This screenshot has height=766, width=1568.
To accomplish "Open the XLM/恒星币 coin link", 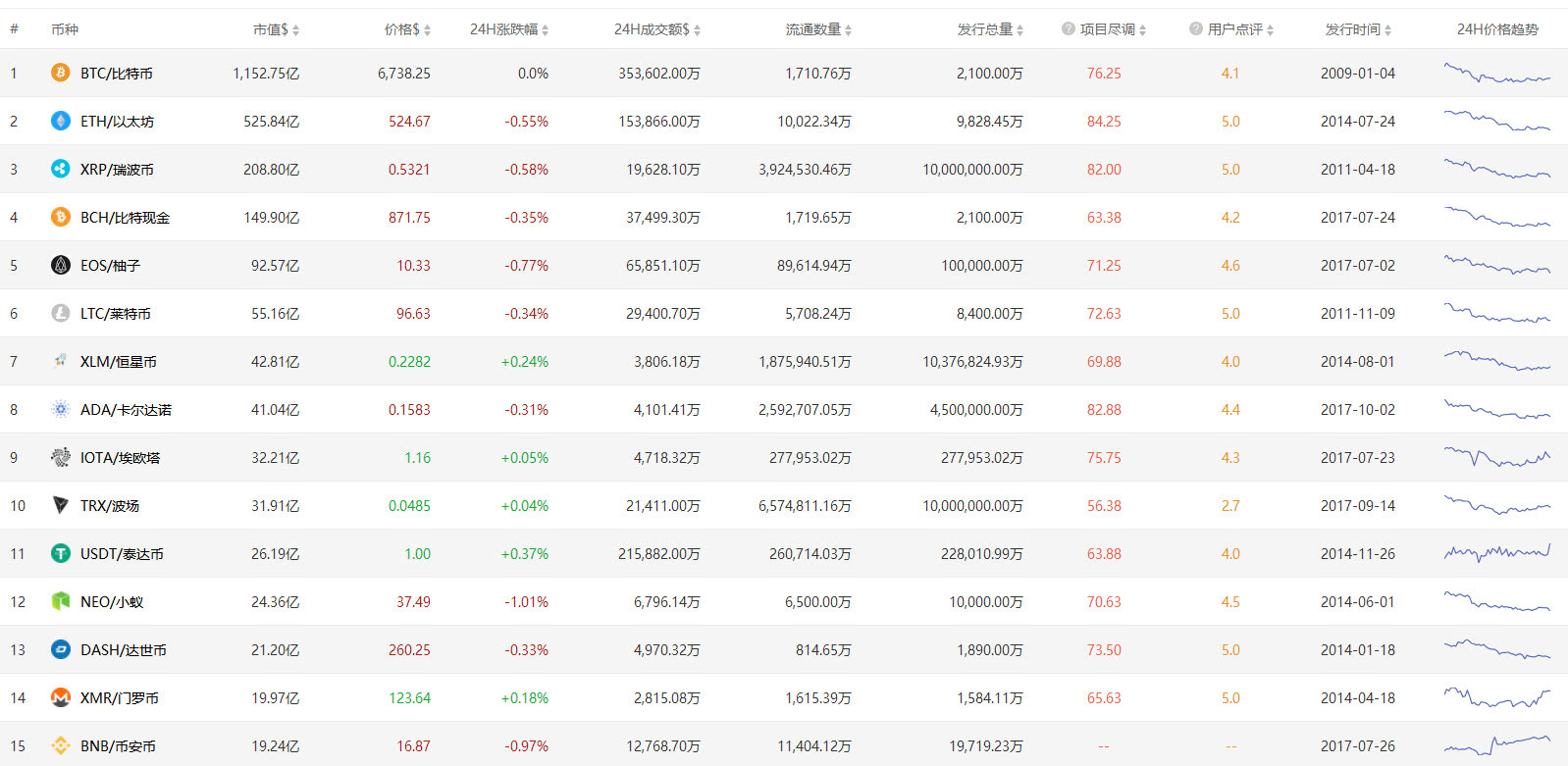I will point(119,362).
